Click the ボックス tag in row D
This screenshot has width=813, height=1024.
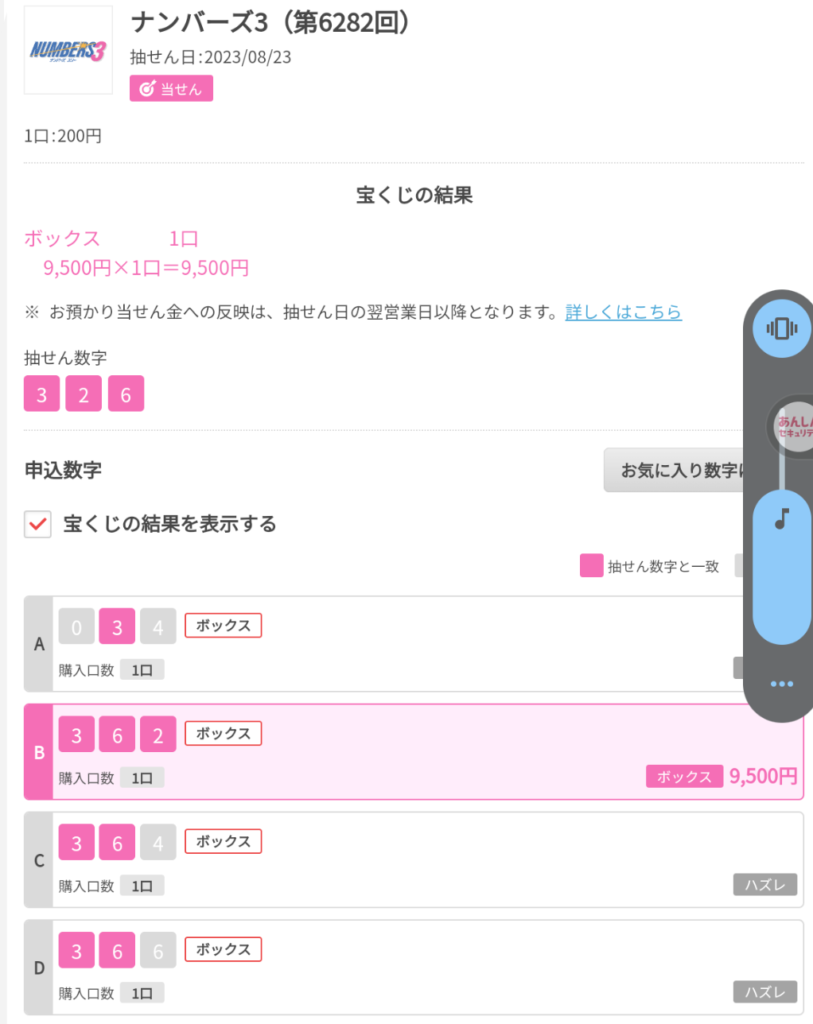click(x=223, y=949)
